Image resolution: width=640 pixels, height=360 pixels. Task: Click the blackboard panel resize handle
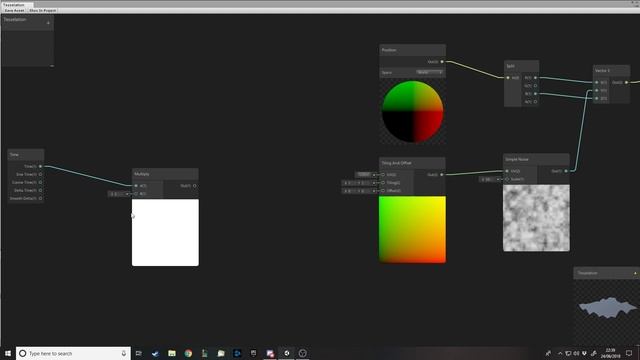click(x=52, y=65)
